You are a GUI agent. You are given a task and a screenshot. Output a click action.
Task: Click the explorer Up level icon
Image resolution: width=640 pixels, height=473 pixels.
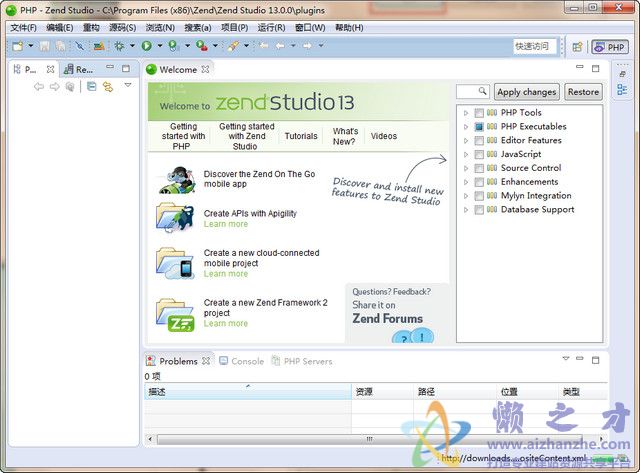click(70, 87)
